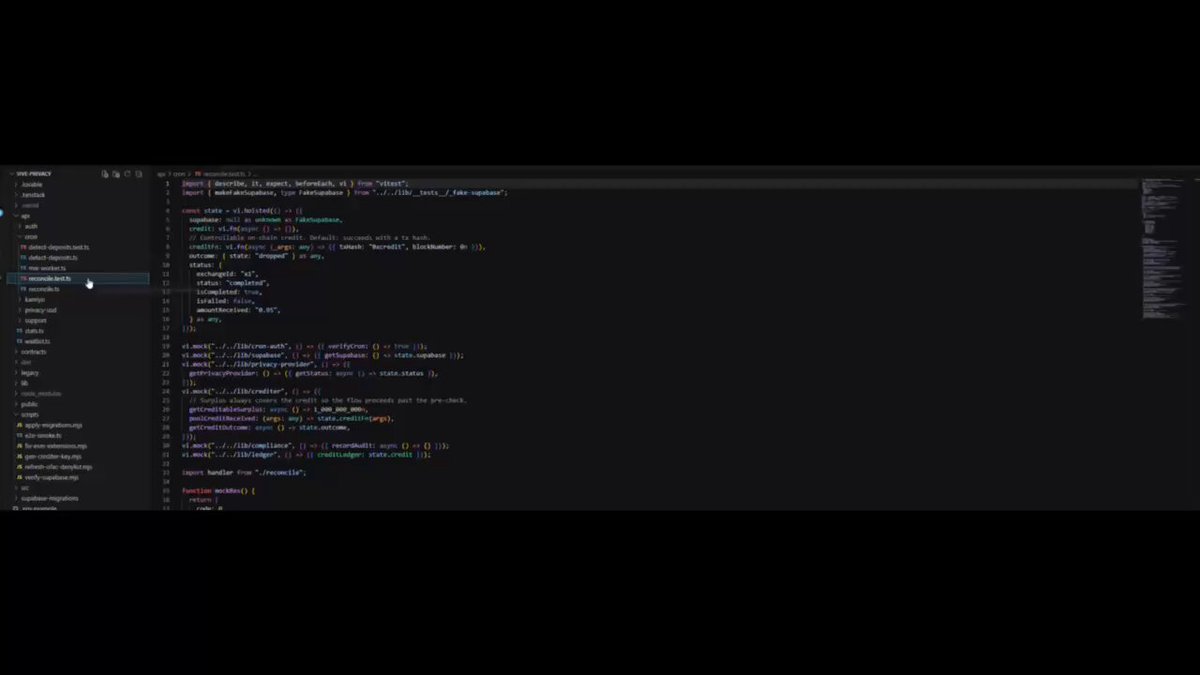
Task: Click the code minimap on the right
Action: click(x=1163, y=250)
